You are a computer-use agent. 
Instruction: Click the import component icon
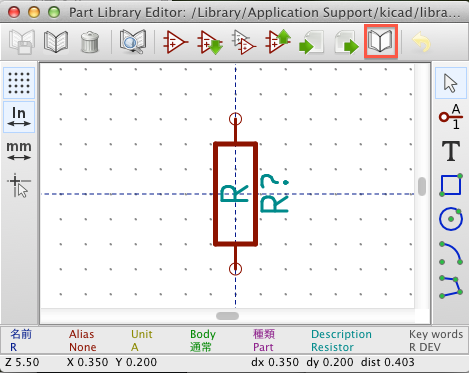point(312,42)
